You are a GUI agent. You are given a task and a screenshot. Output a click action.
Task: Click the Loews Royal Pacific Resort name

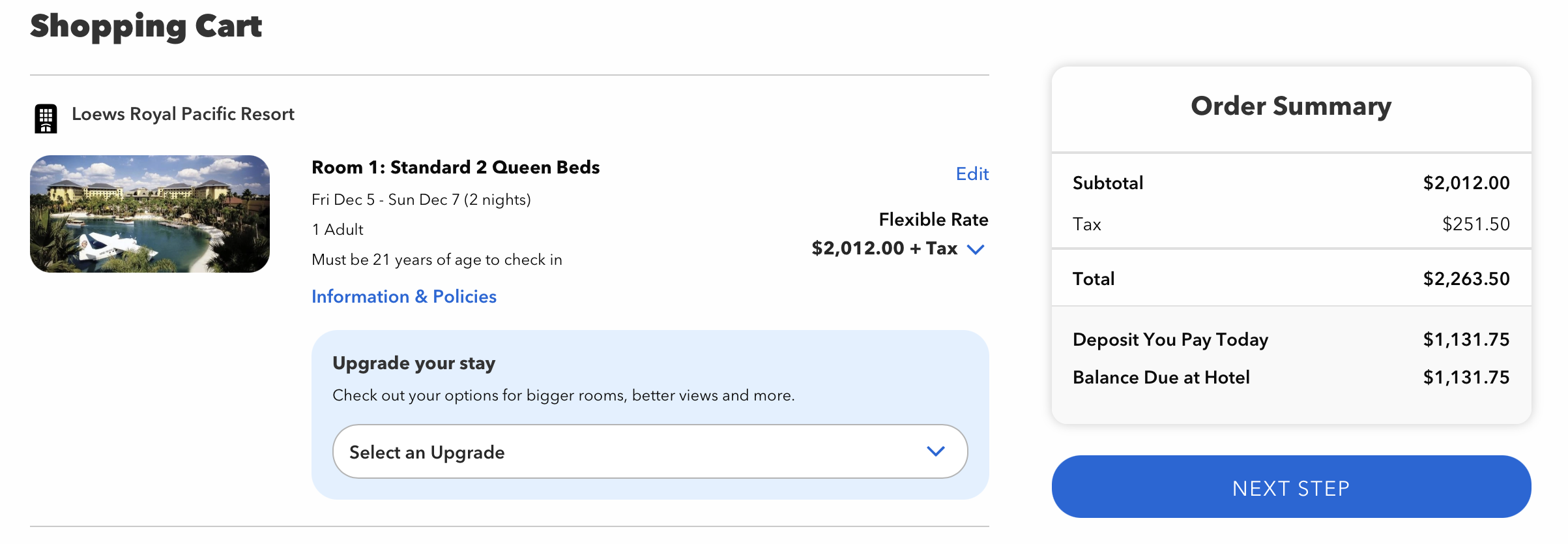click(x=183, y=114)
